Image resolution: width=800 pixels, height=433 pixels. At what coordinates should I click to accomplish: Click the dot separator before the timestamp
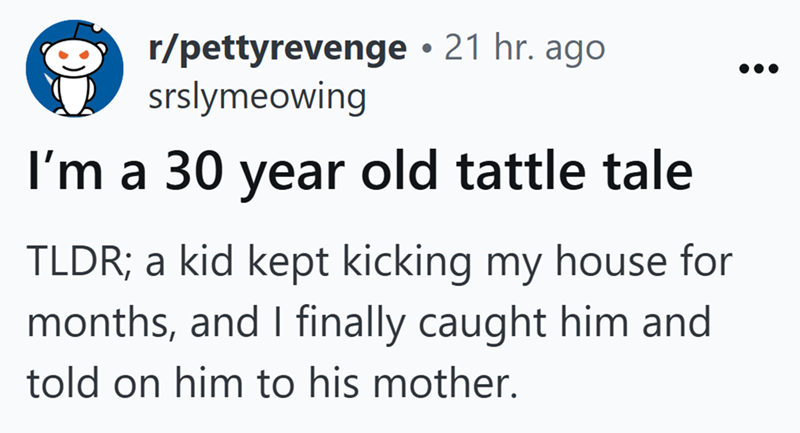[x=426, y=49]
